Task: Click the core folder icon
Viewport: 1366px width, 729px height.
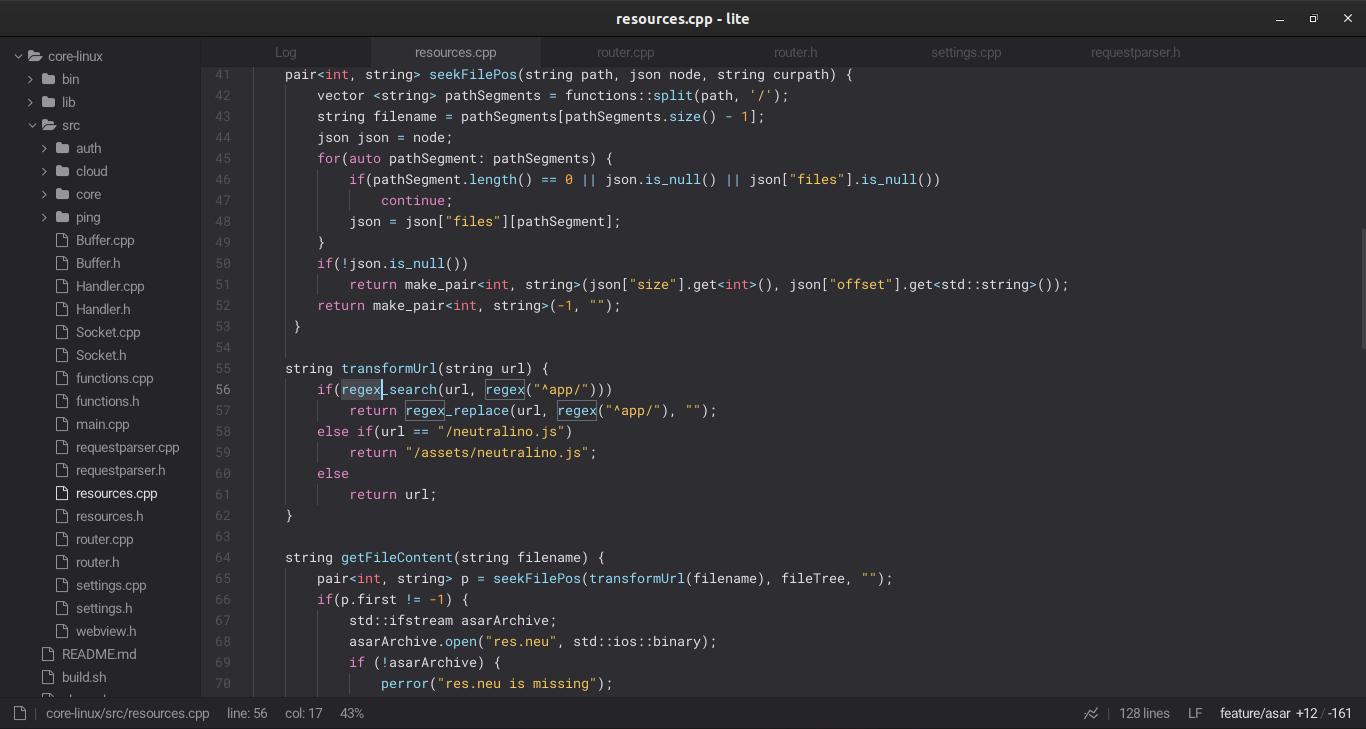Action: [x=62, y=194]
